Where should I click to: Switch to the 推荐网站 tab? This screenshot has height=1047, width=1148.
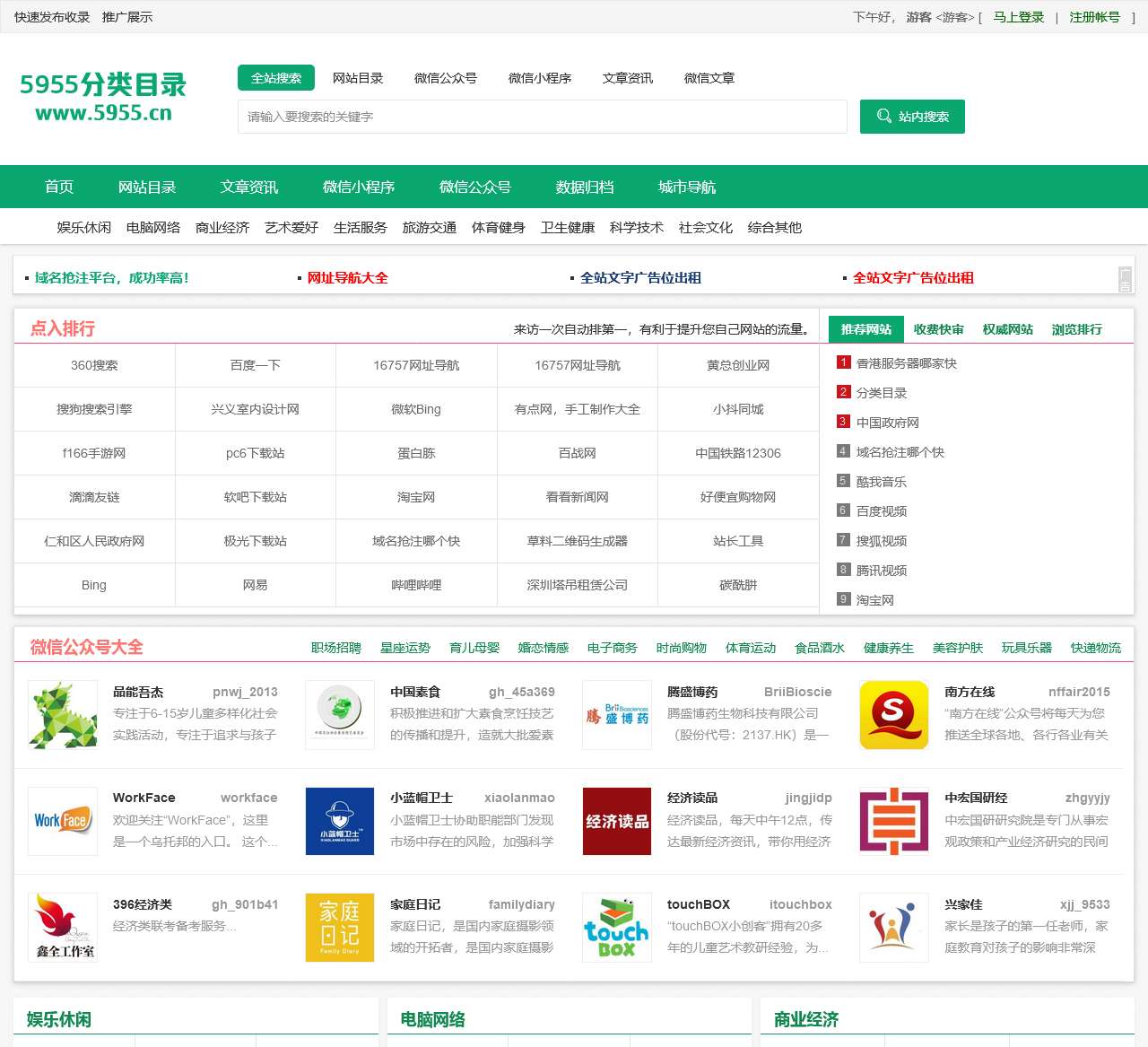pyautogui.click(x=866, y=329)
